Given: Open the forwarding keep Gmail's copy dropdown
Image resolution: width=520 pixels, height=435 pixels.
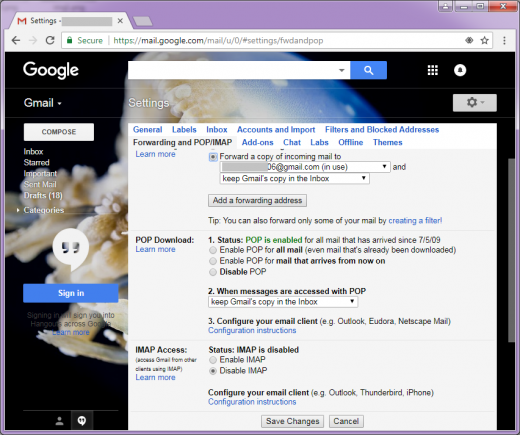Looking at the screenshot, I should coord(294,179).
